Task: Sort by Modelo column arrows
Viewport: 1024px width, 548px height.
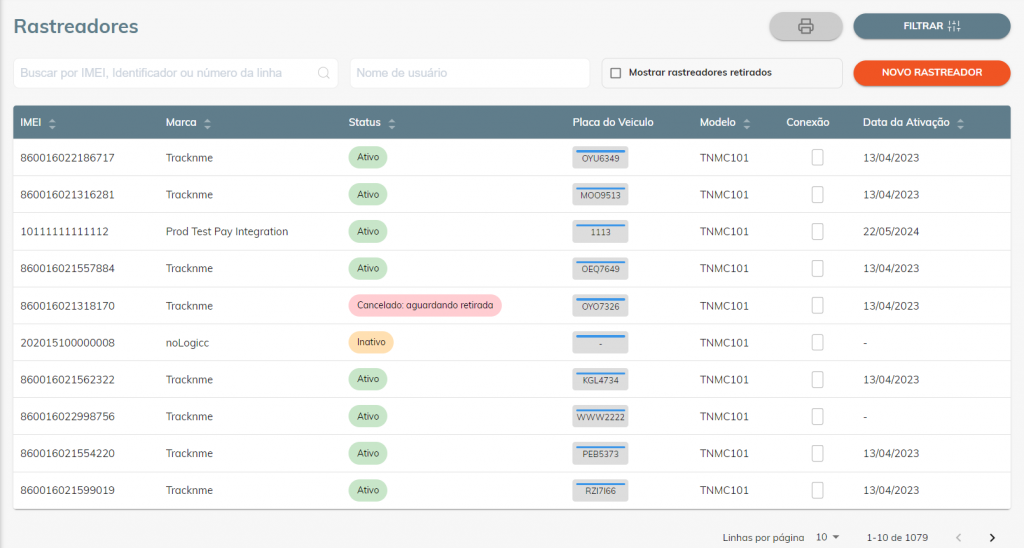Action: (746, 123)
